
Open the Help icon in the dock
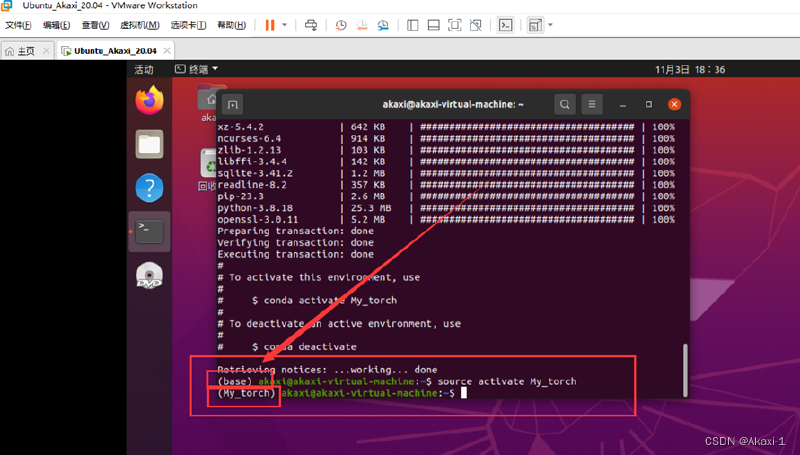[x=149, y=188]
